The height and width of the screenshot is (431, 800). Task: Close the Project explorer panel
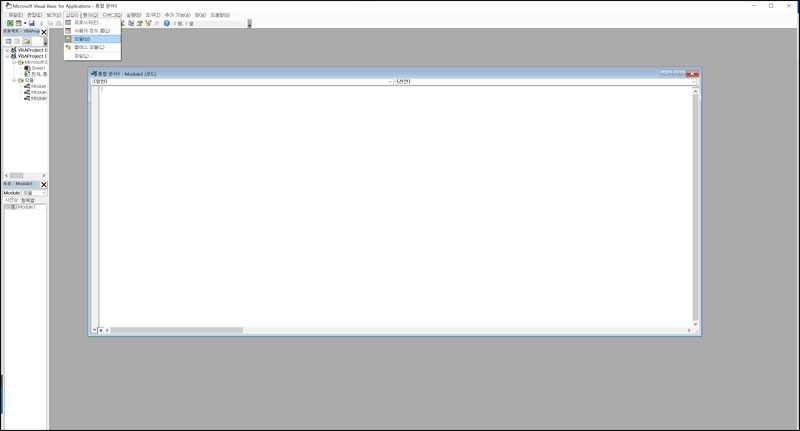pos(43,32)
